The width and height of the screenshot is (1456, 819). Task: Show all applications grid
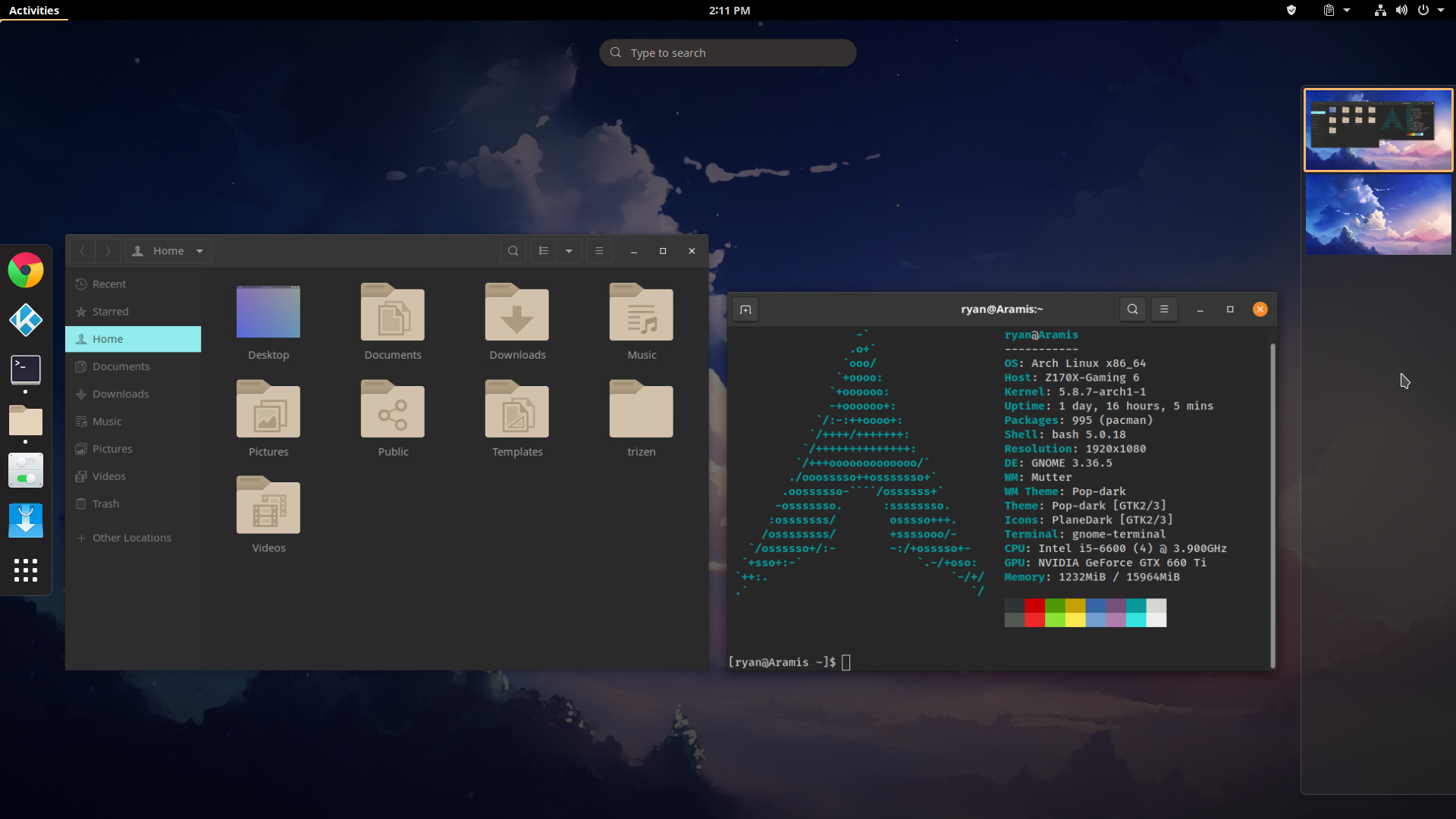26,570
